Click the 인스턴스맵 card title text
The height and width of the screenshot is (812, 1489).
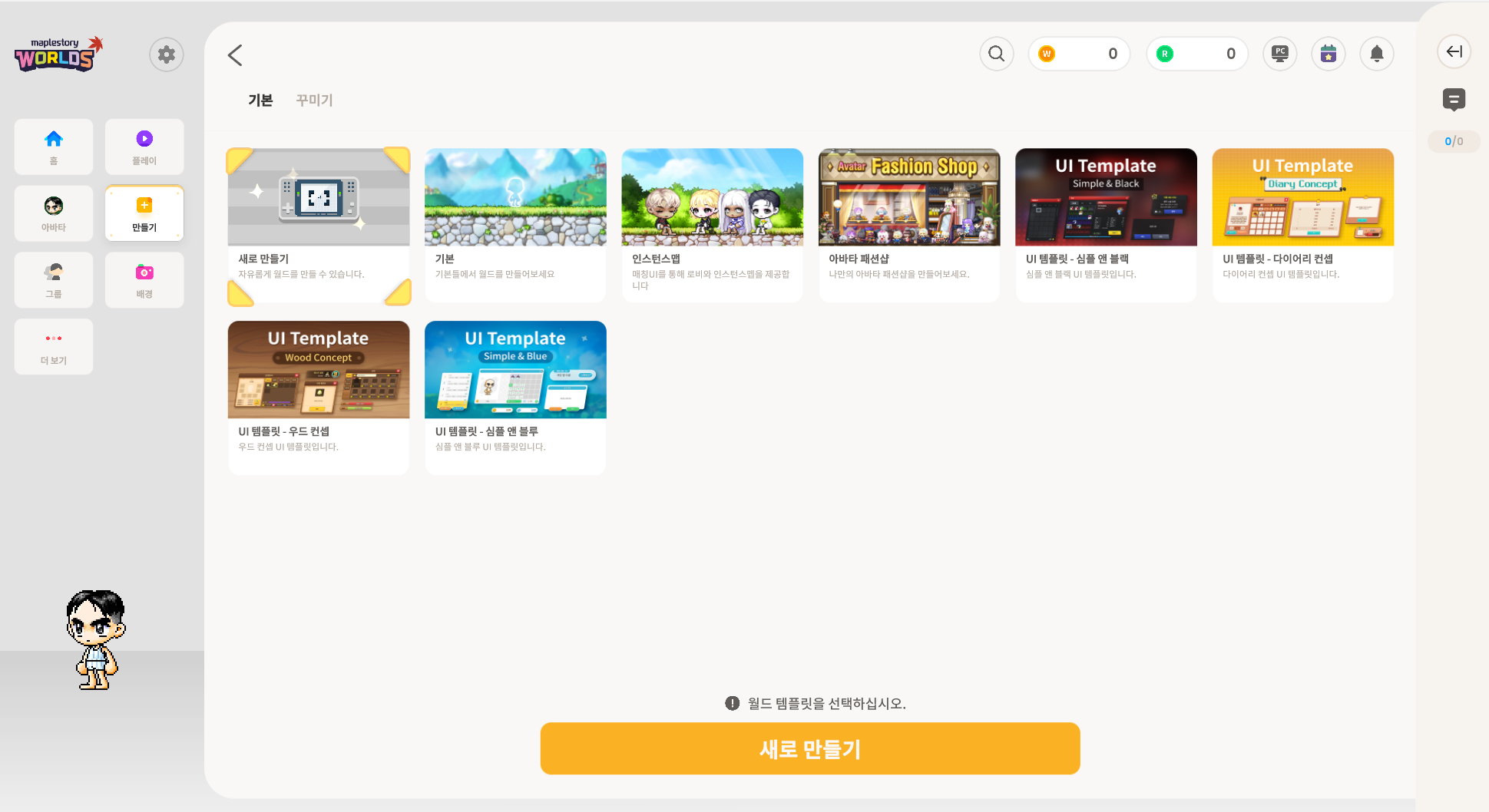(x=656, y=259)
